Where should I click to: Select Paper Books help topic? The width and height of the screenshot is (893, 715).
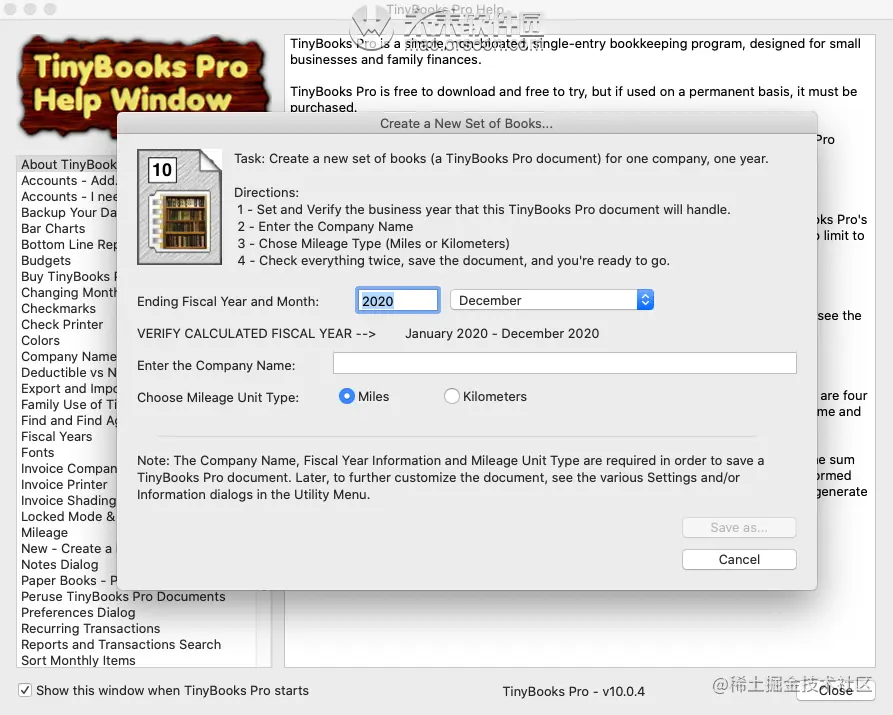[x=68, y=580]
